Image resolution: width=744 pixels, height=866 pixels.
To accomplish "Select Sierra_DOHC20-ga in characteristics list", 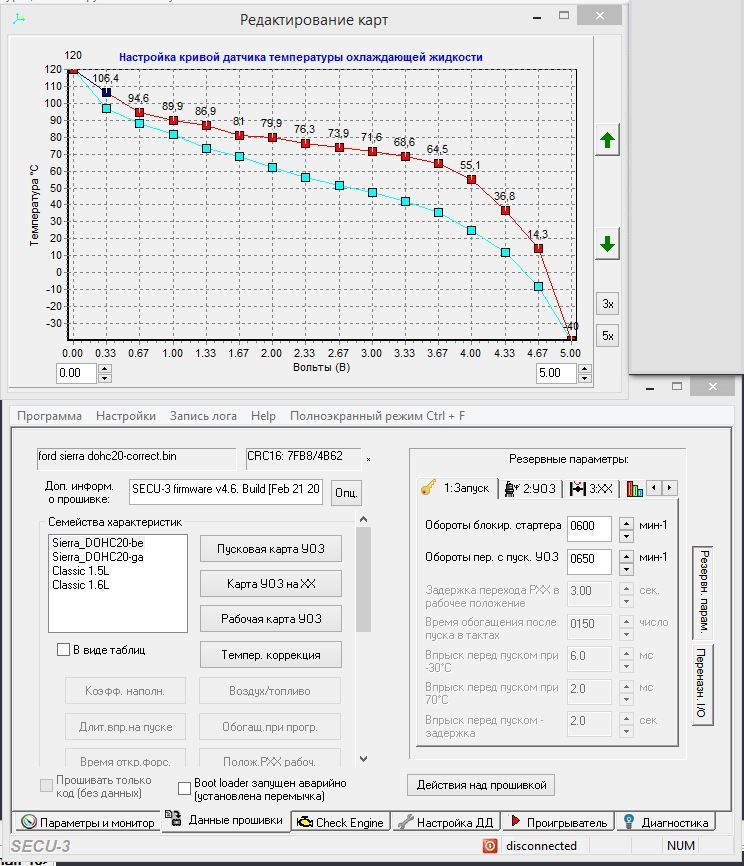I will 98,557.
